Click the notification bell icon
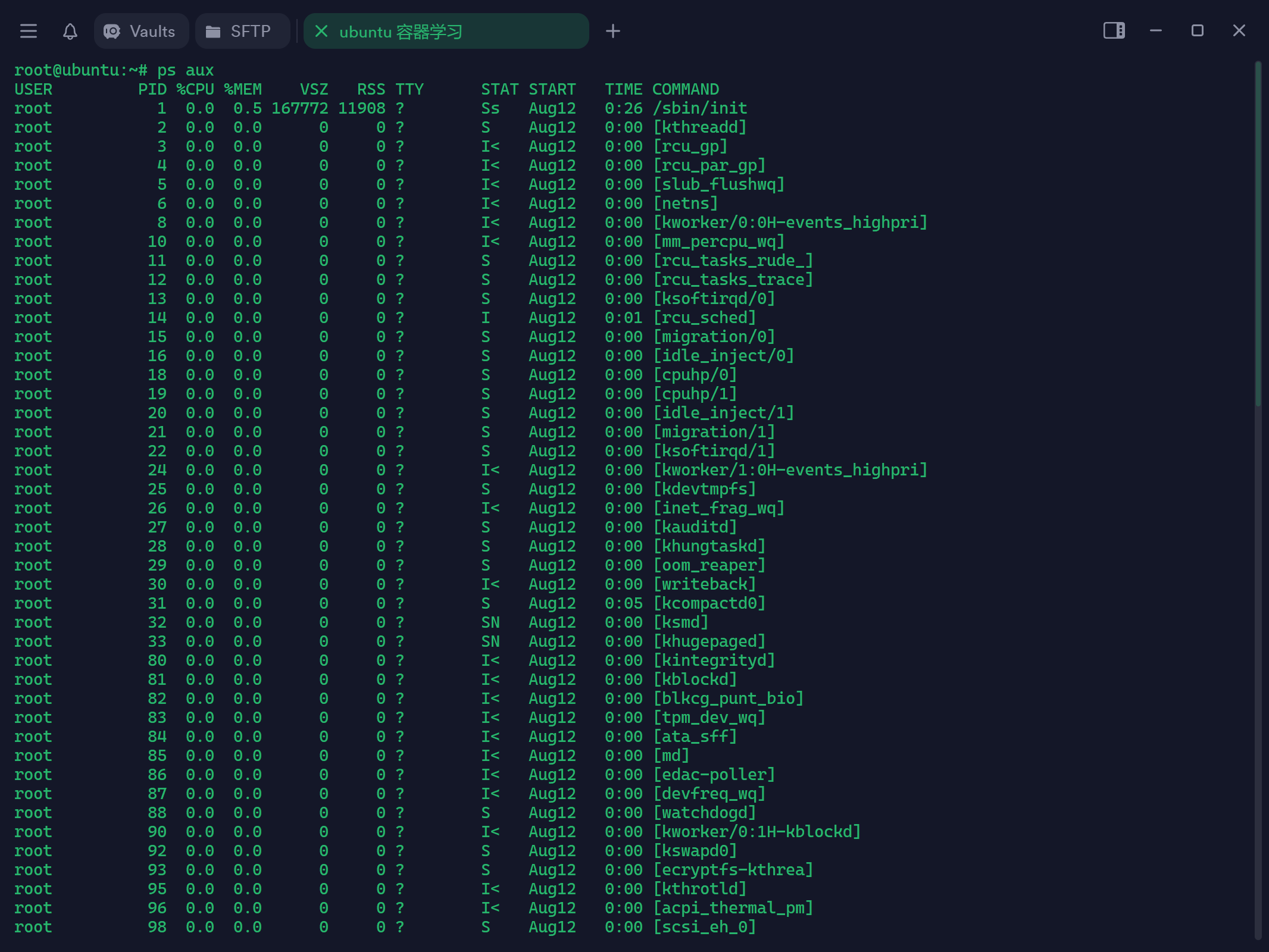 tap(70, 31)
